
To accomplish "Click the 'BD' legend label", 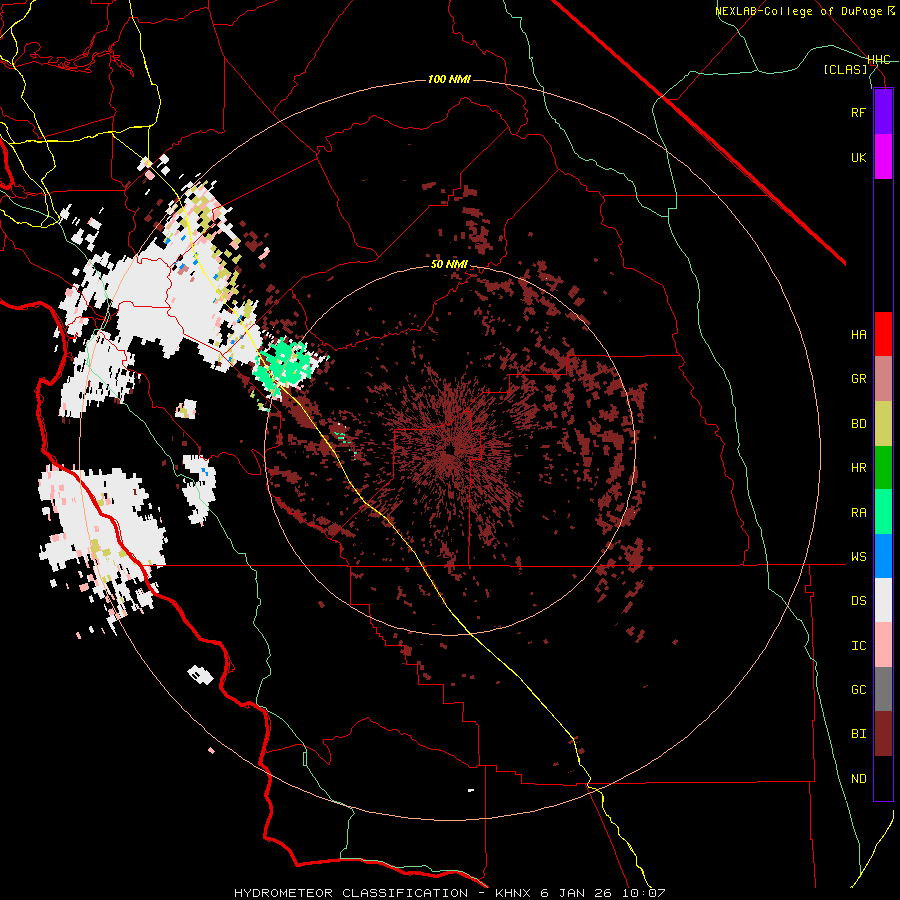I will tap(858, 424).
